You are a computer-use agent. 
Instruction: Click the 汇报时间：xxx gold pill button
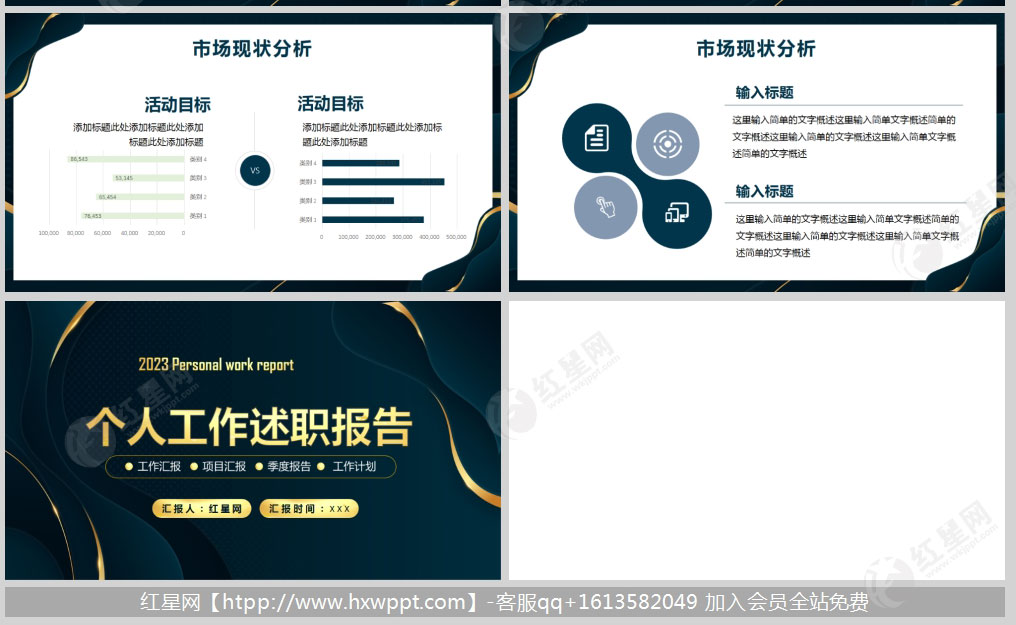309,508
